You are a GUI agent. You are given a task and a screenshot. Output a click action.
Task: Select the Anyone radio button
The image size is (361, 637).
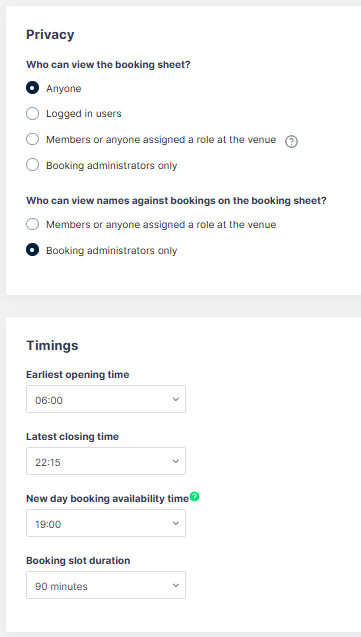[32, 88]
